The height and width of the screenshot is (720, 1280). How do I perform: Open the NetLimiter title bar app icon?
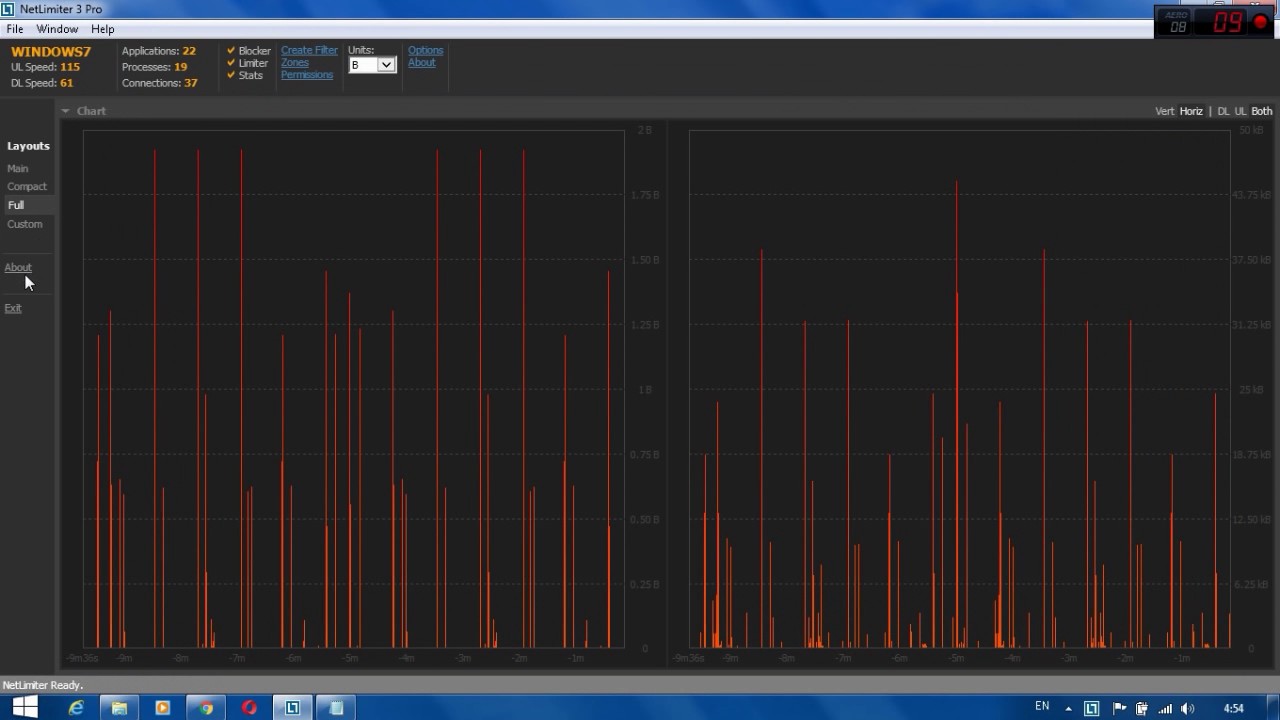pyautogui.click(x=8, y=9)
